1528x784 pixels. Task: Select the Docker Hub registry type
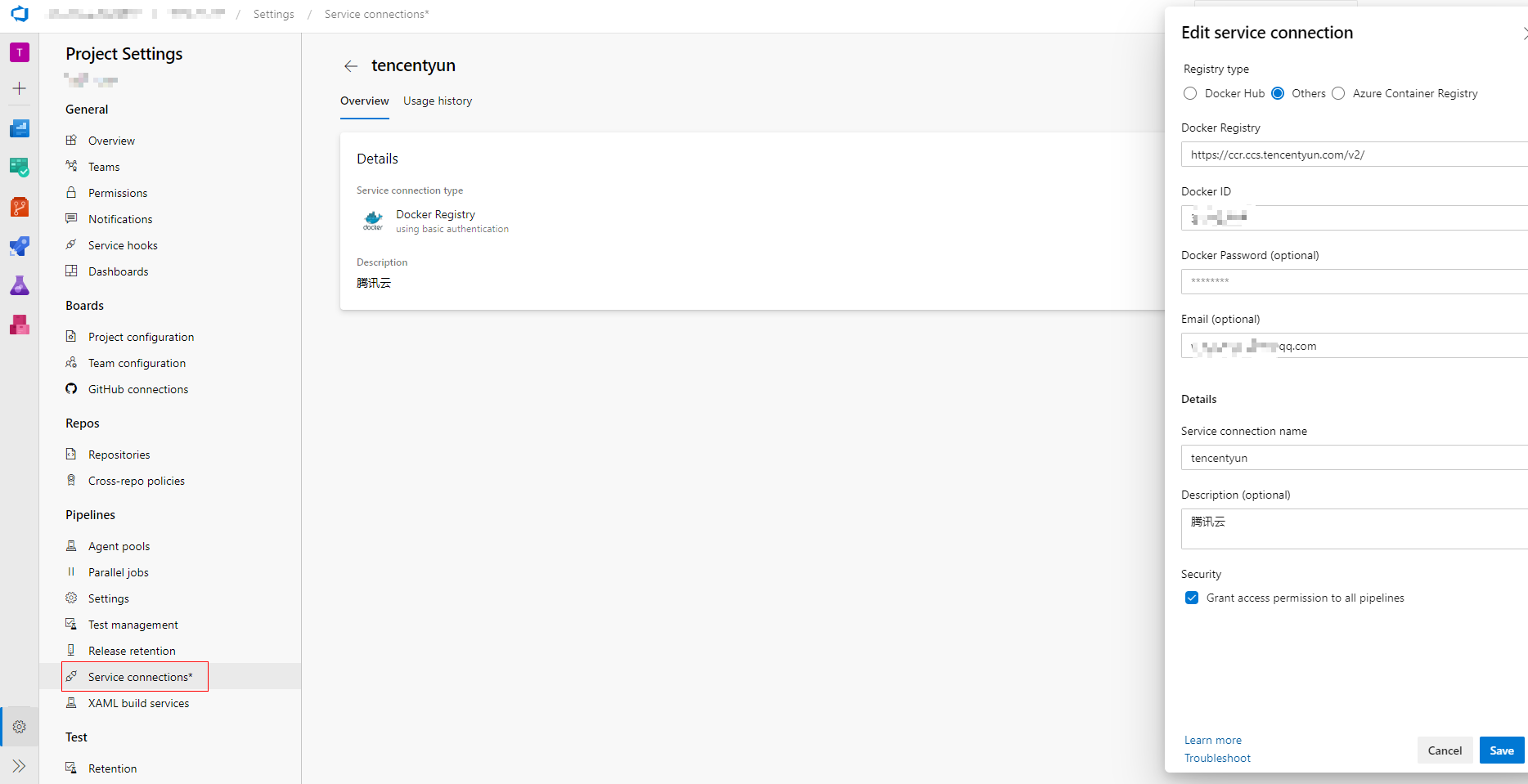[1190, 93]
